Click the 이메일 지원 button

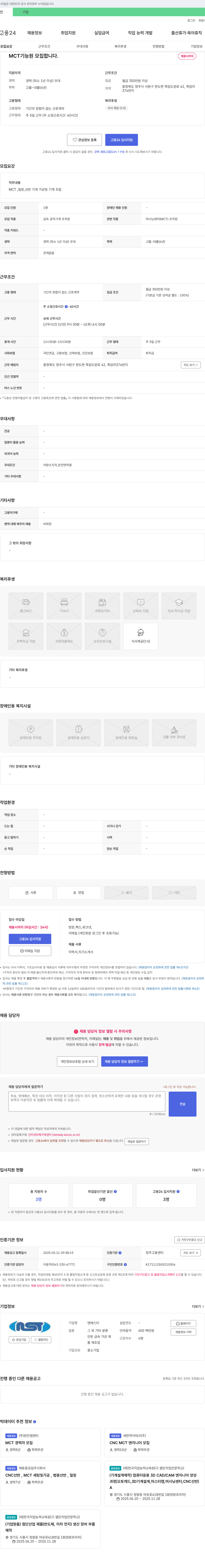[x=30, y=951]
